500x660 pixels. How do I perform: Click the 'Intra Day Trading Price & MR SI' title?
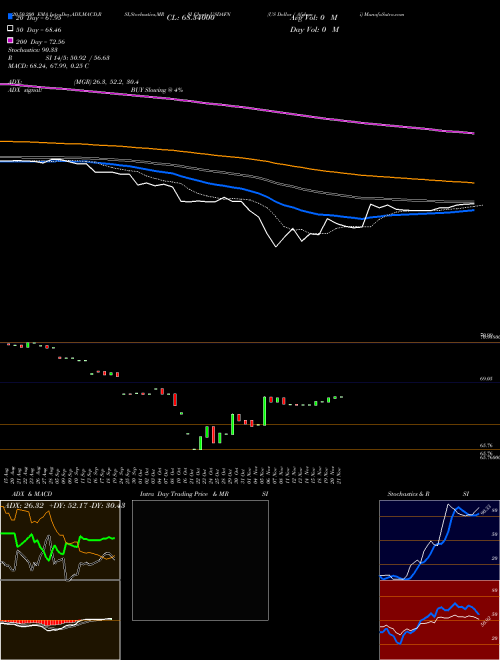coord(204,494)
